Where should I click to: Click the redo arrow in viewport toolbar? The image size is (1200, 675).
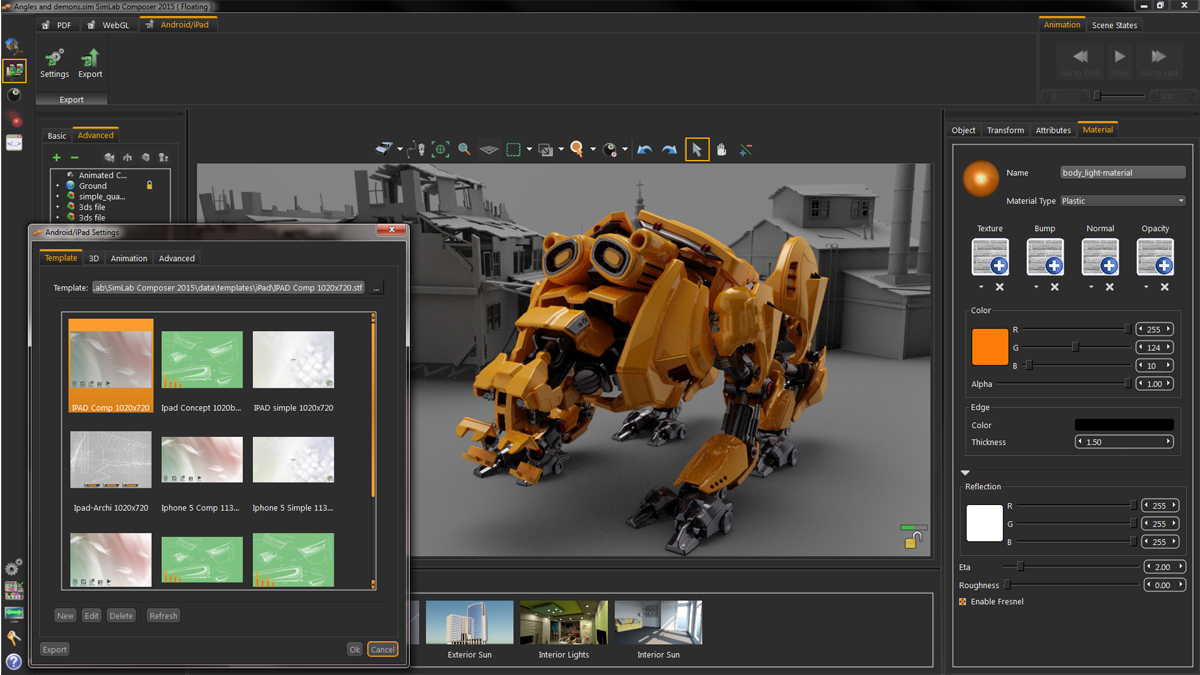point(670,150)
